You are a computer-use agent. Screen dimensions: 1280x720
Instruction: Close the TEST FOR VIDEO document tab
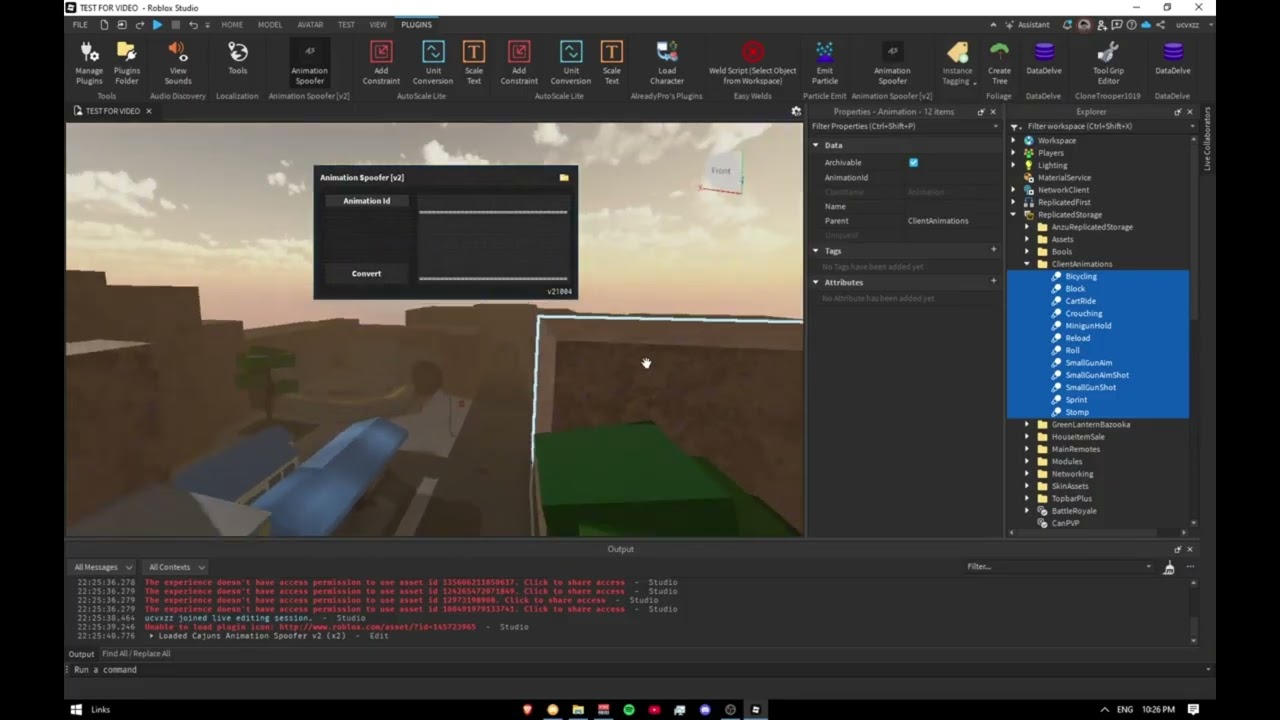coord(149,111)
